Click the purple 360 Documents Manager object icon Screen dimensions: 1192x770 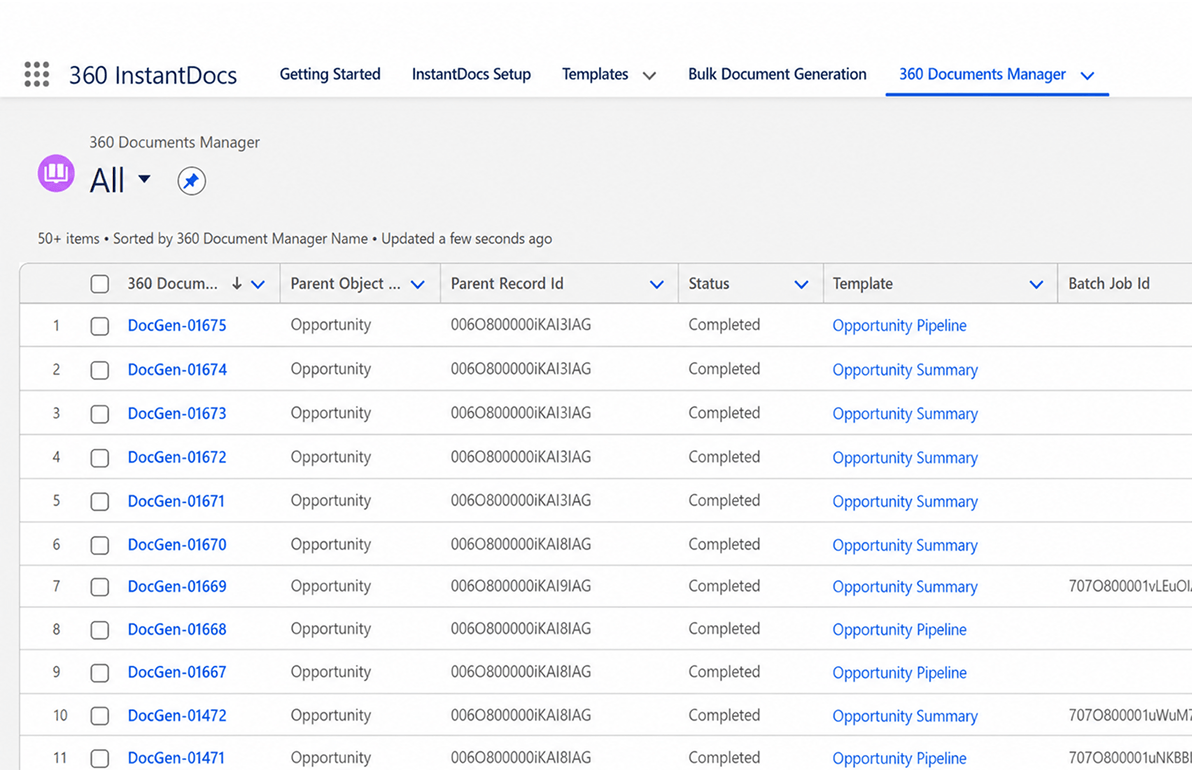point(56,173)
